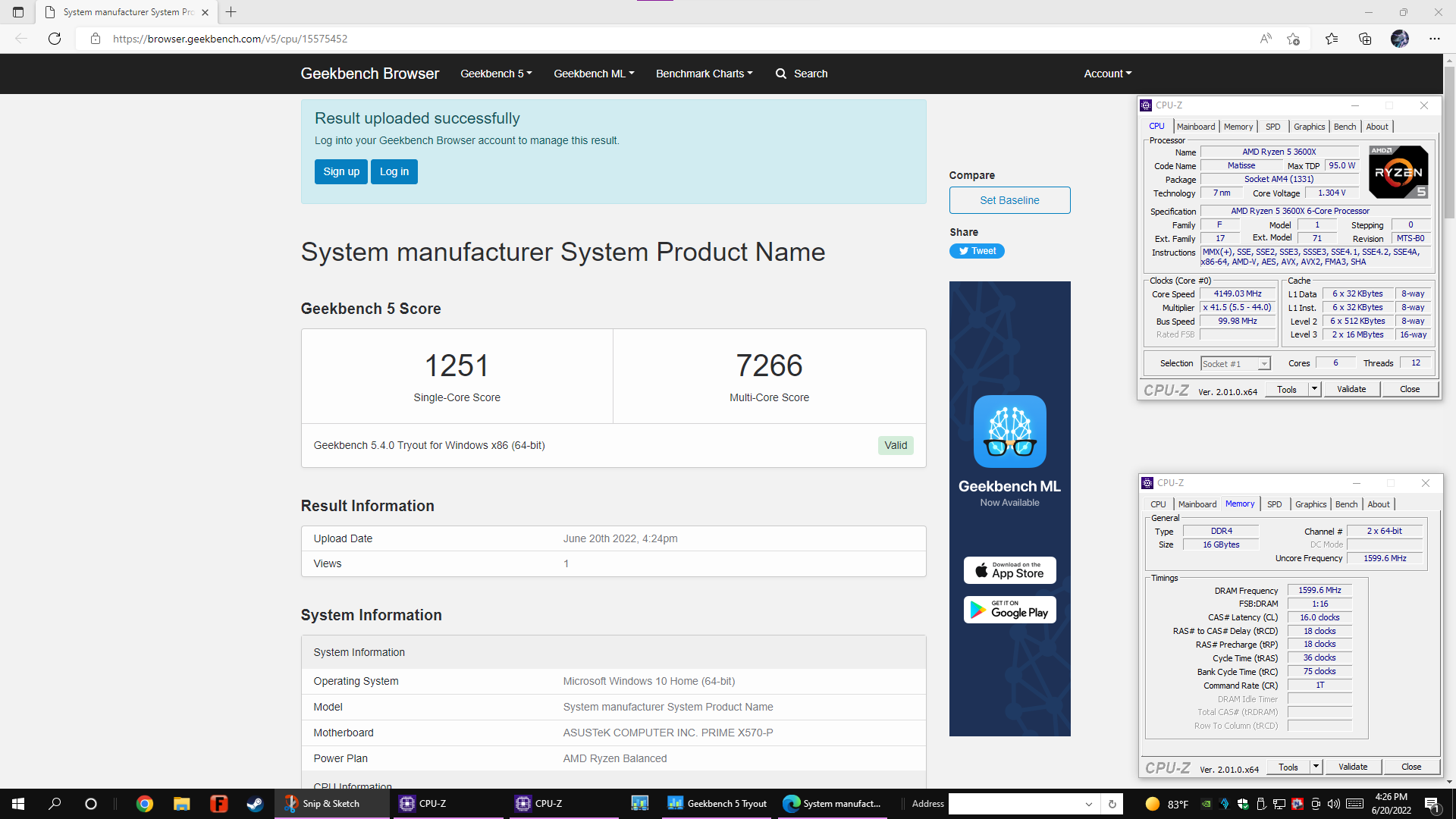The width and height of the screenshot is (1456, 819).
Task: Switch to Snip & Sketch in taskbar
Action: point(331,804)
